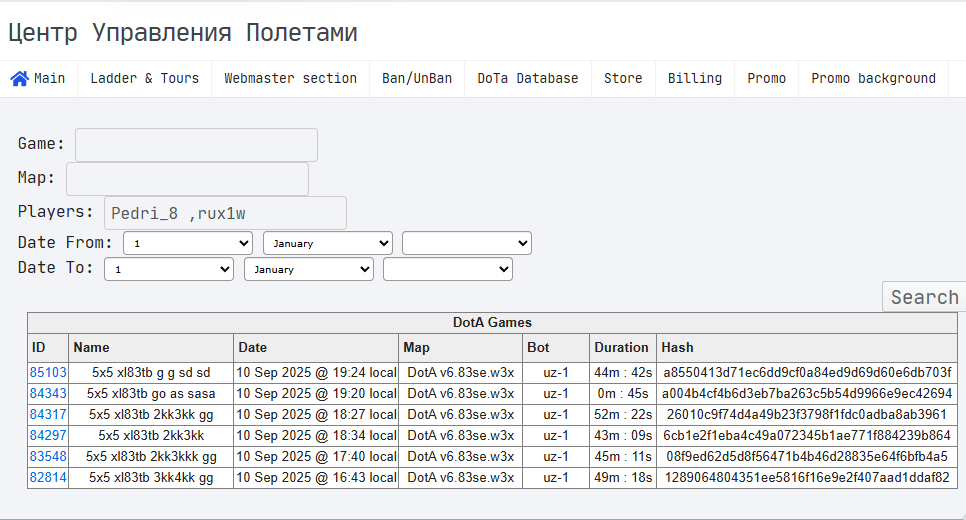
Task: Navigate to Billing section
Action: click(695, 79)
